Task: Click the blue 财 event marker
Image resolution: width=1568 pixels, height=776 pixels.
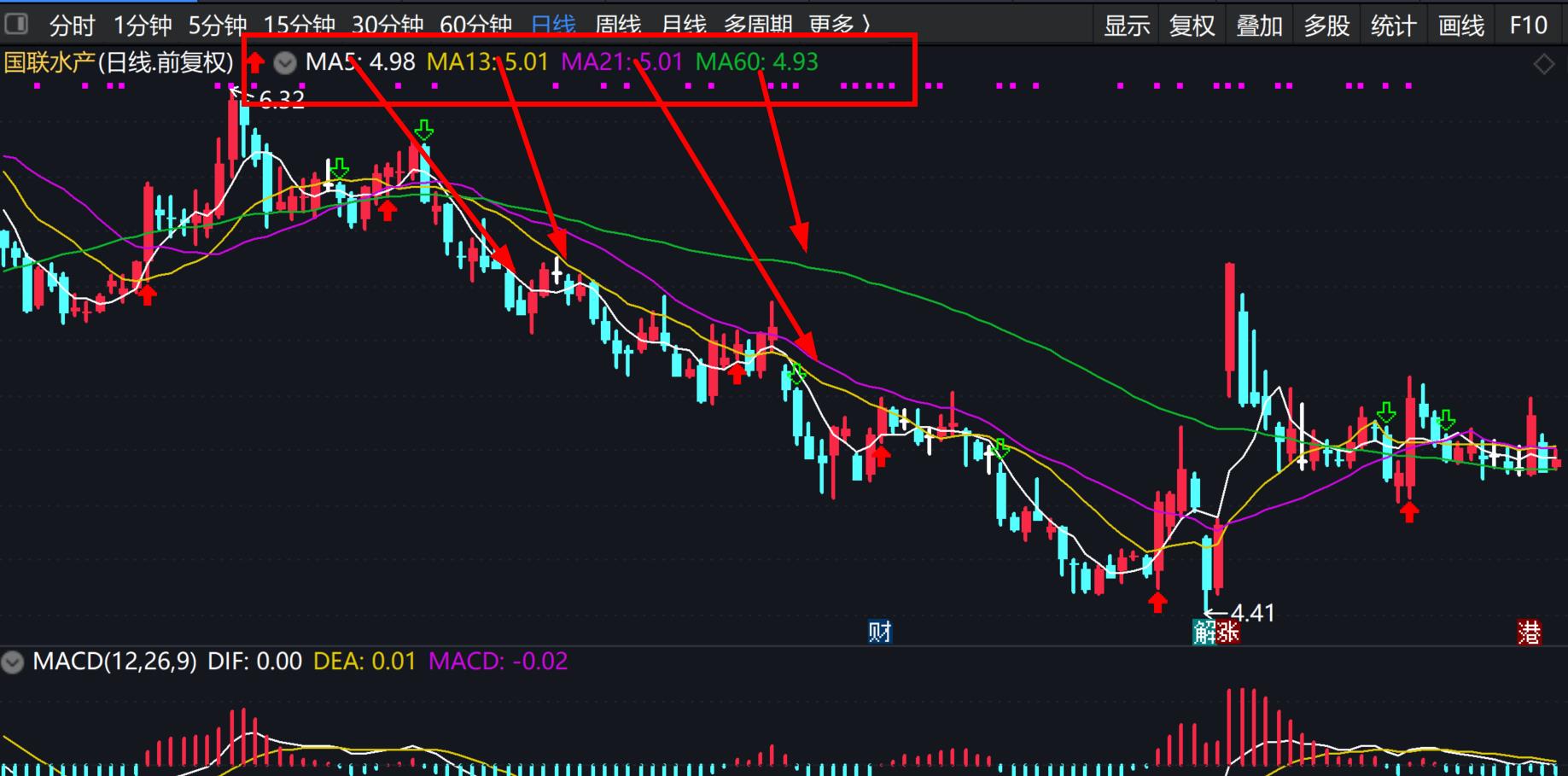Action: tap(879, 632)
